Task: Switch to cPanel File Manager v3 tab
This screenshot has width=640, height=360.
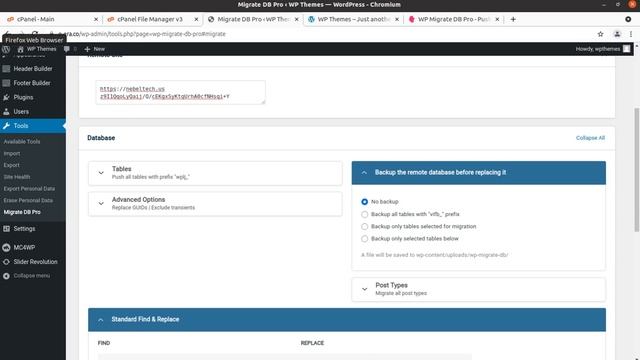Action: coord(151,19)
